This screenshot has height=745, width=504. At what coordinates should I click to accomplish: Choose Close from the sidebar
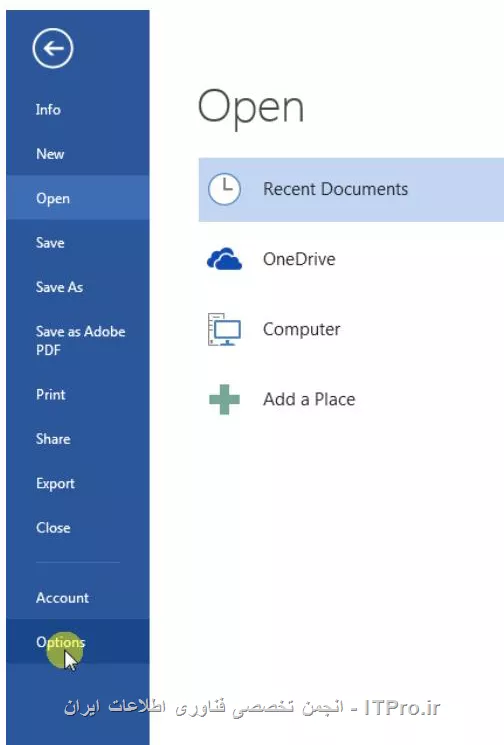78,527
